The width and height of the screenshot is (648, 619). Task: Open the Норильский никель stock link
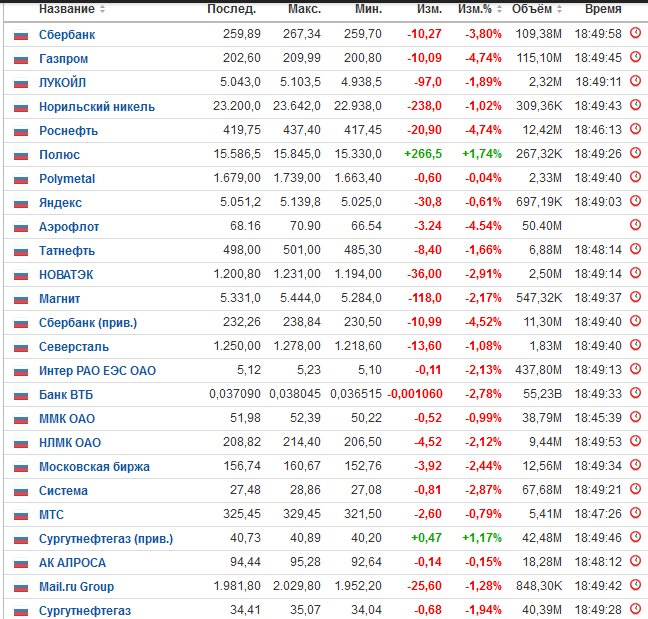[x=97, y=107]
